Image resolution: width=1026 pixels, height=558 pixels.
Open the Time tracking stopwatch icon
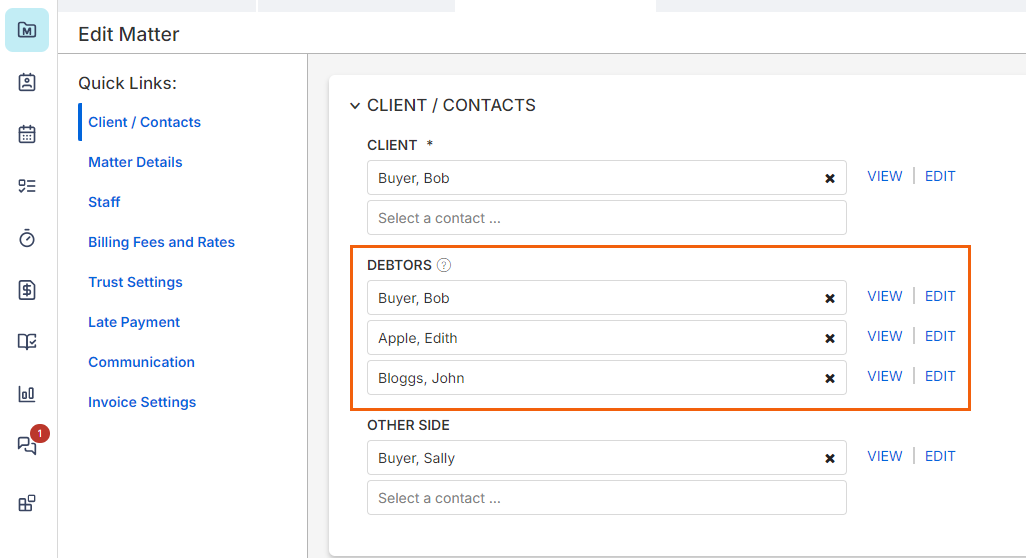point(27,238)
